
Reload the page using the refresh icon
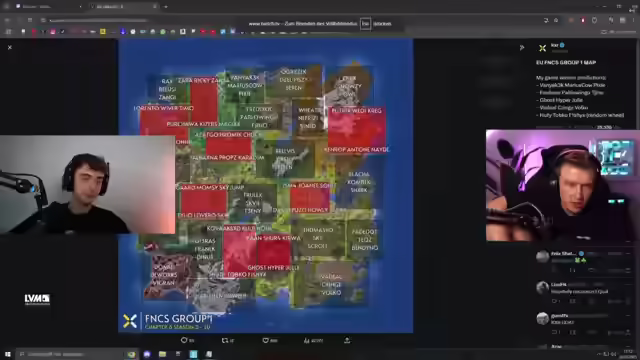click(x=30, y=20)
